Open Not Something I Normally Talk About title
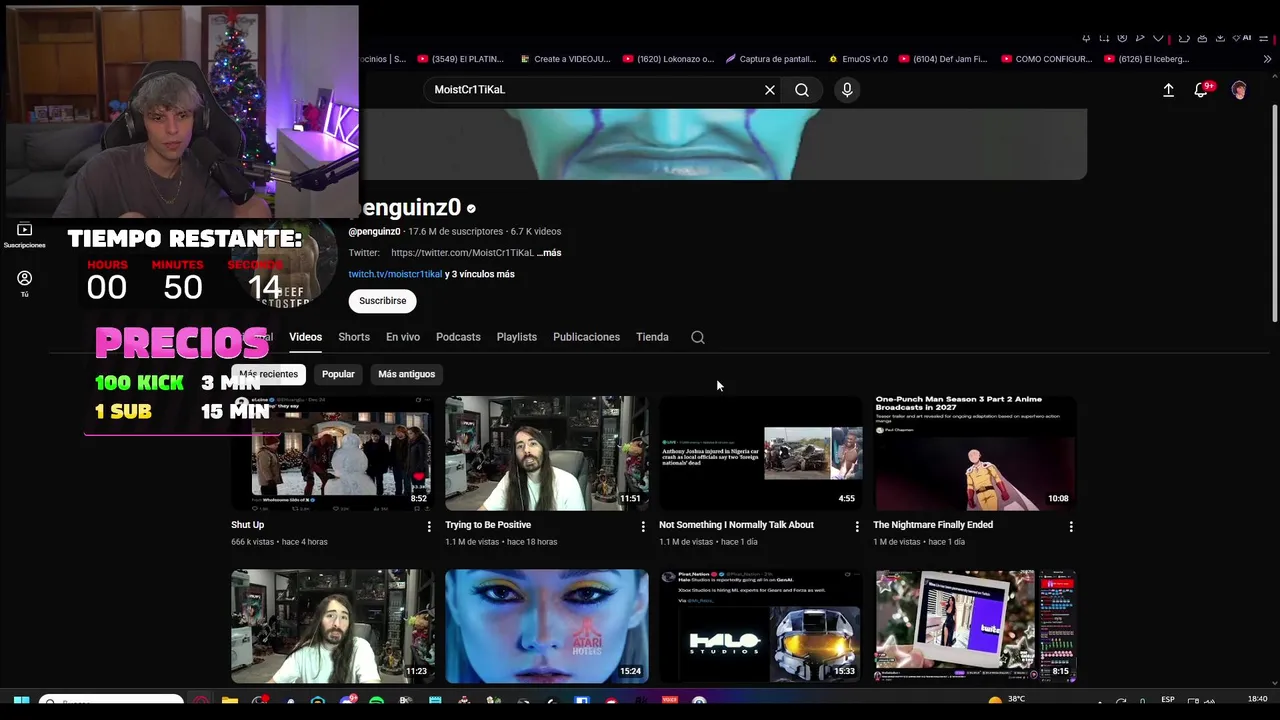Image resolution: width=1280 pixels, height=720 pixels. coord(736,525)
